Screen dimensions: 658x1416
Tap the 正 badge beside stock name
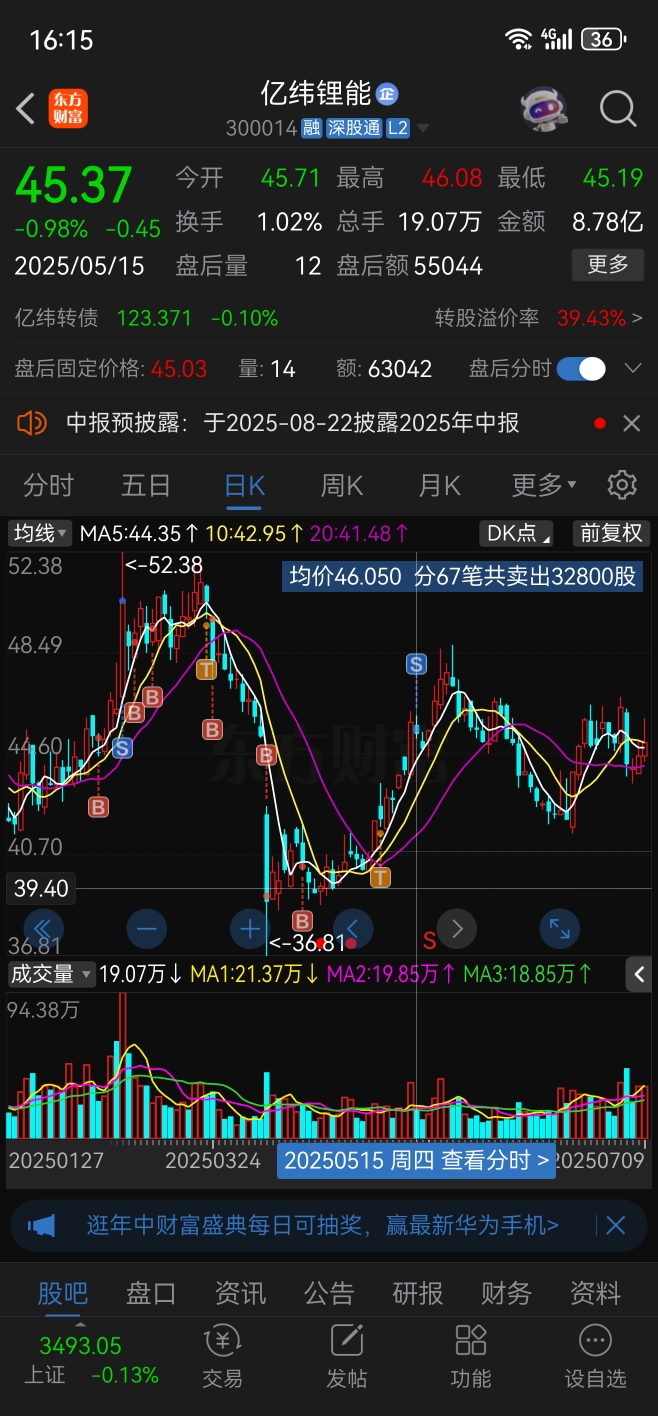[387, 94]
